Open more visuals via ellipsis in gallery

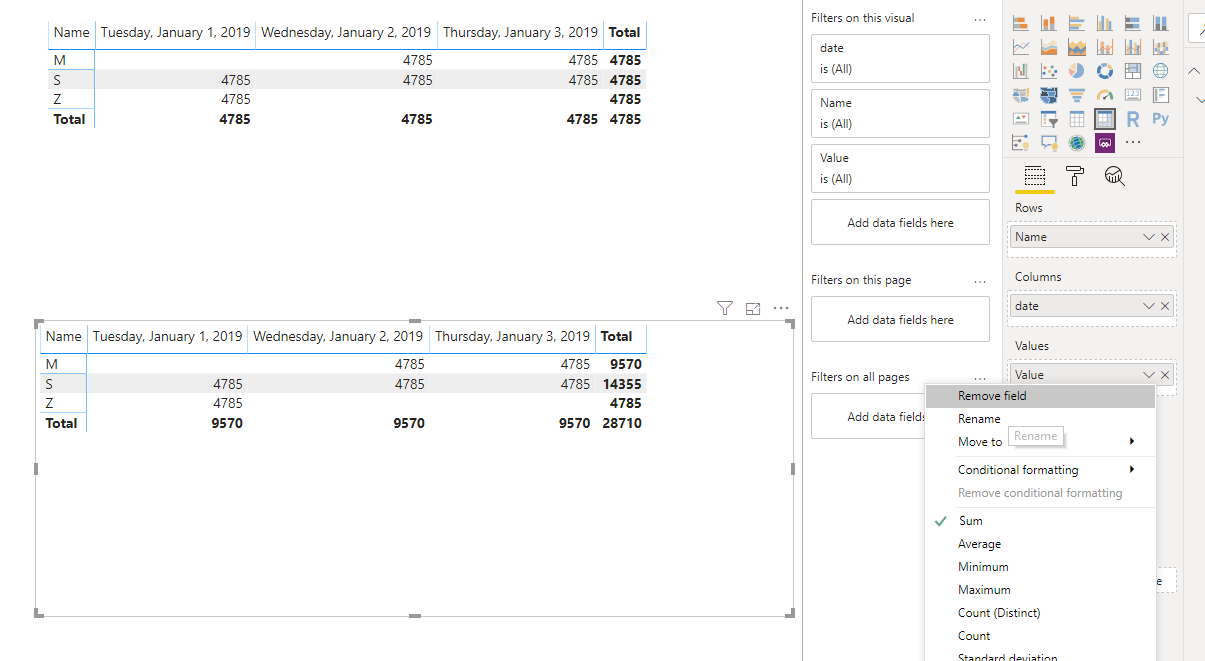pyautogui.click(x=1133, y=142)
